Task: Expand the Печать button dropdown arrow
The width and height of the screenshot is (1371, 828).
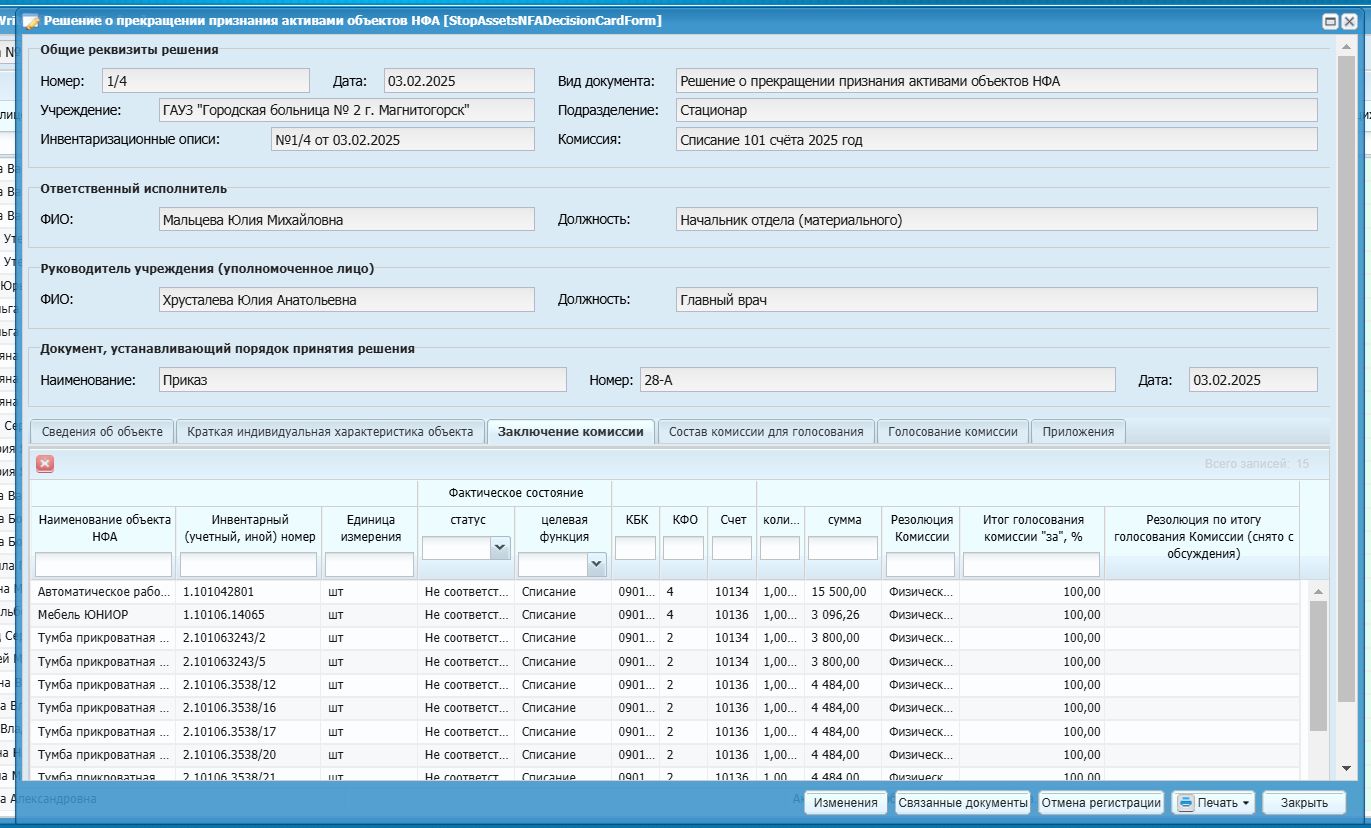Action: coord(1247,803)
